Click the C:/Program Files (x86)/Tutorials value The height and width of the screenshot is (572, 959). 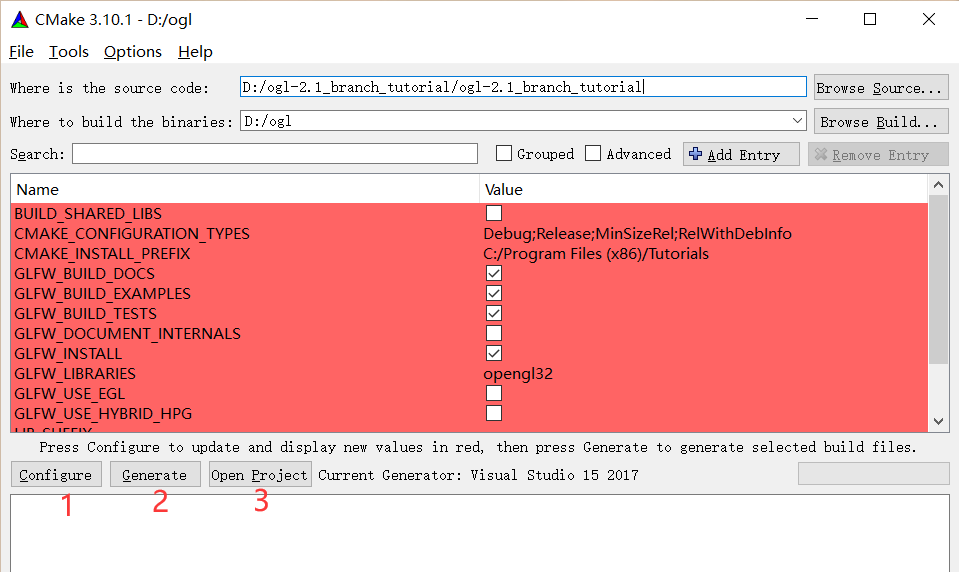(596, 254)
